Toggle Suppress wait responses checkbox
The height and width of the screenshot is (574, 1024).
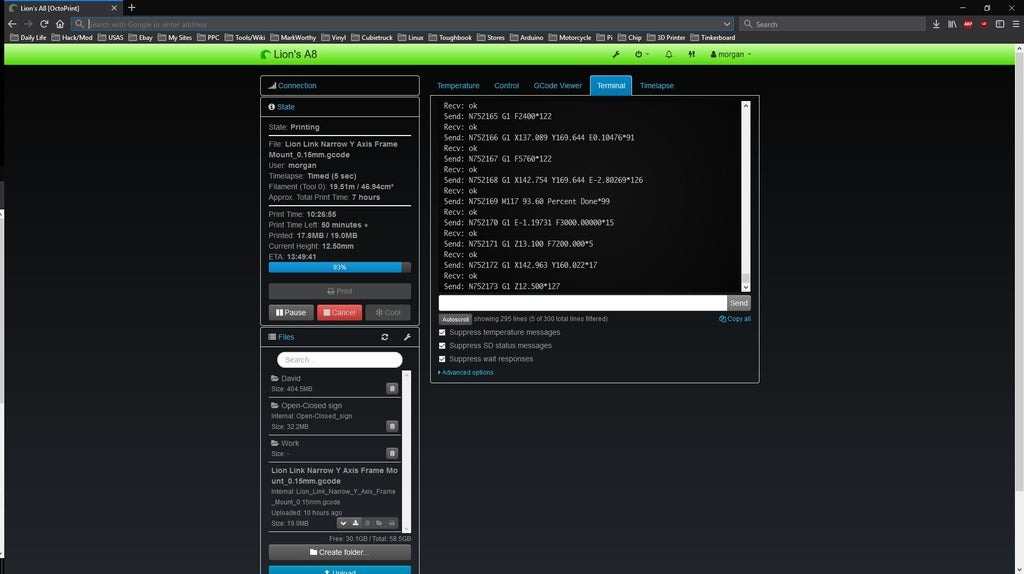pos(442,359)
